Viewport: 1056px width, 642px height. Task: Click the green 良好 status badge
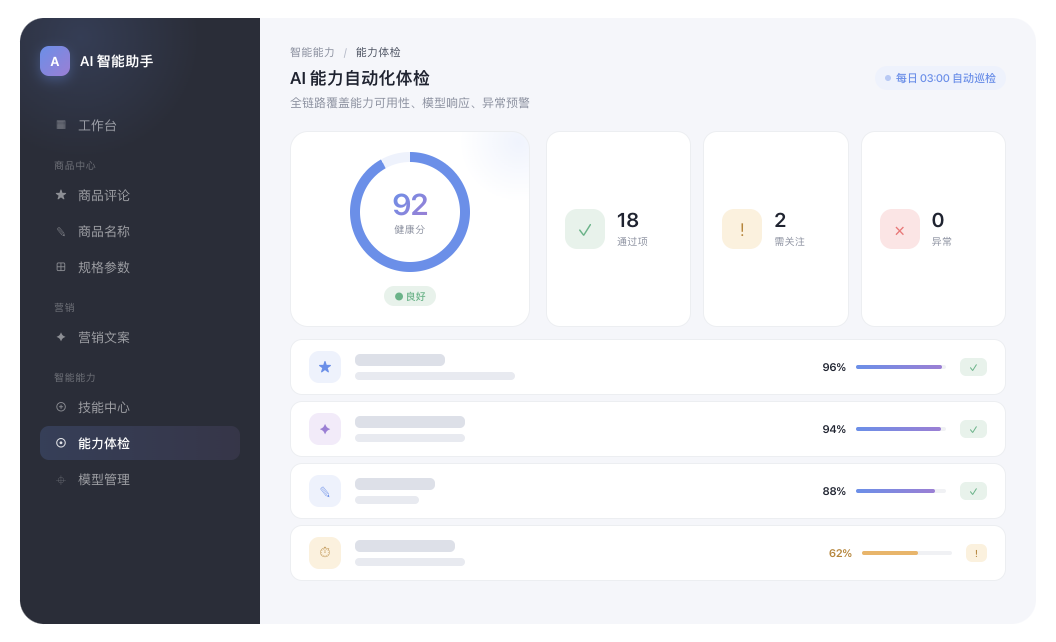click(x=409, y=296)
